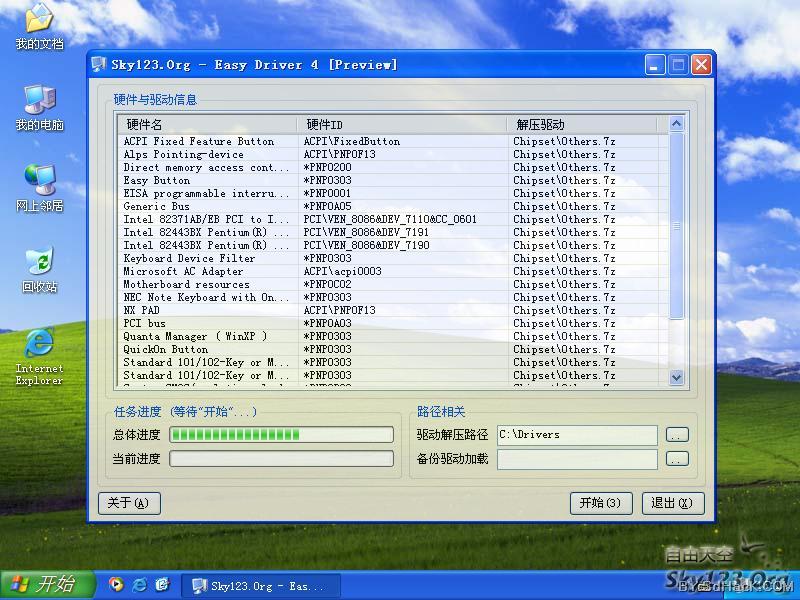Click hardware ID *PNP0C02
Image resolution: width=800 pixels, height=600 pixels.
click(x=328, y=285)
